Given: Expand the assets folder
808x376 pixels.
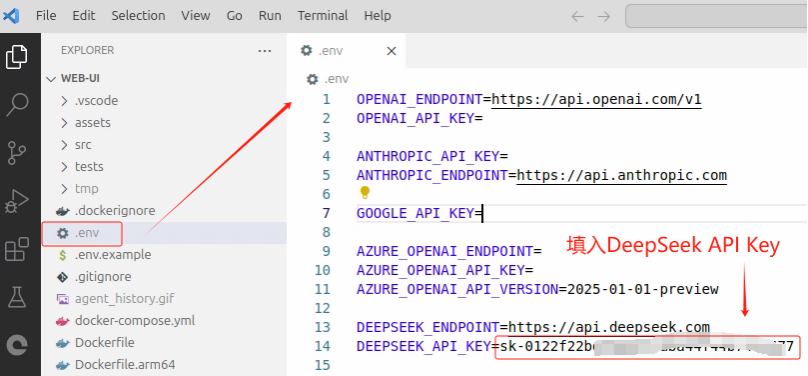Looking at the screenshot, I should tap(164, 123).
